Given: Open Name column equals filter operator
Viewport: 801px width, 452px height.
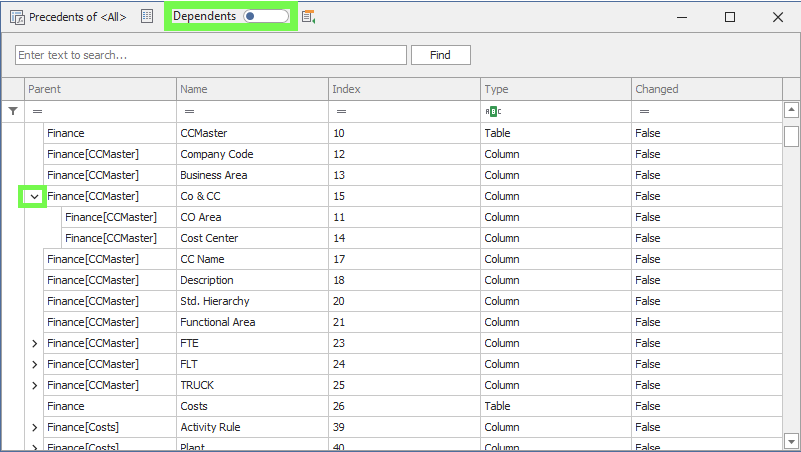Looking at the screenshot, I should click(189, 112).
